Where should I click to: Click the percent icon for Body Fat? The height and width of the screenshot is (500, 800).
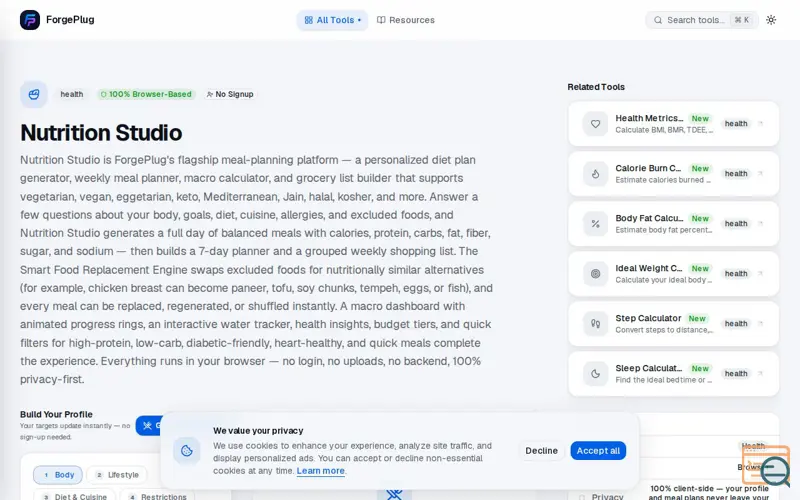click(595, 224)
